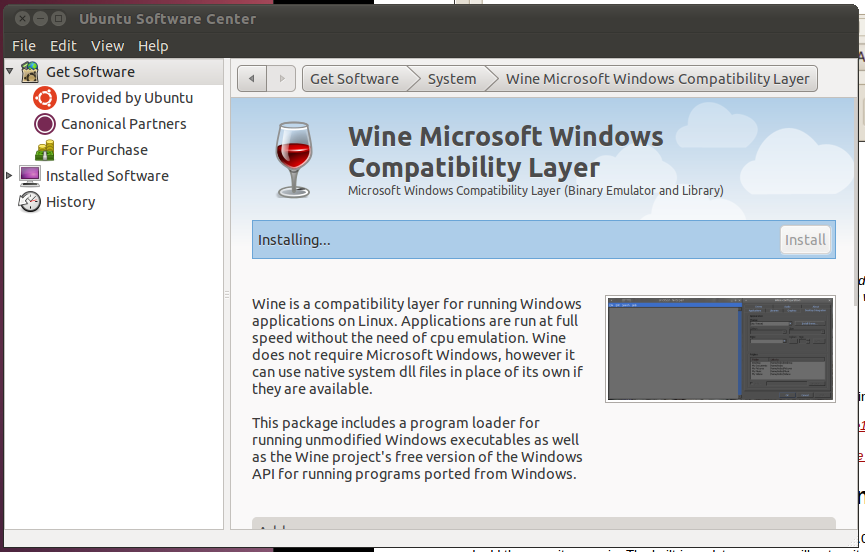The height and width of the screenshot is (552, 865).
Task: Go back using the left arrow button
Action: coord(252,79)
